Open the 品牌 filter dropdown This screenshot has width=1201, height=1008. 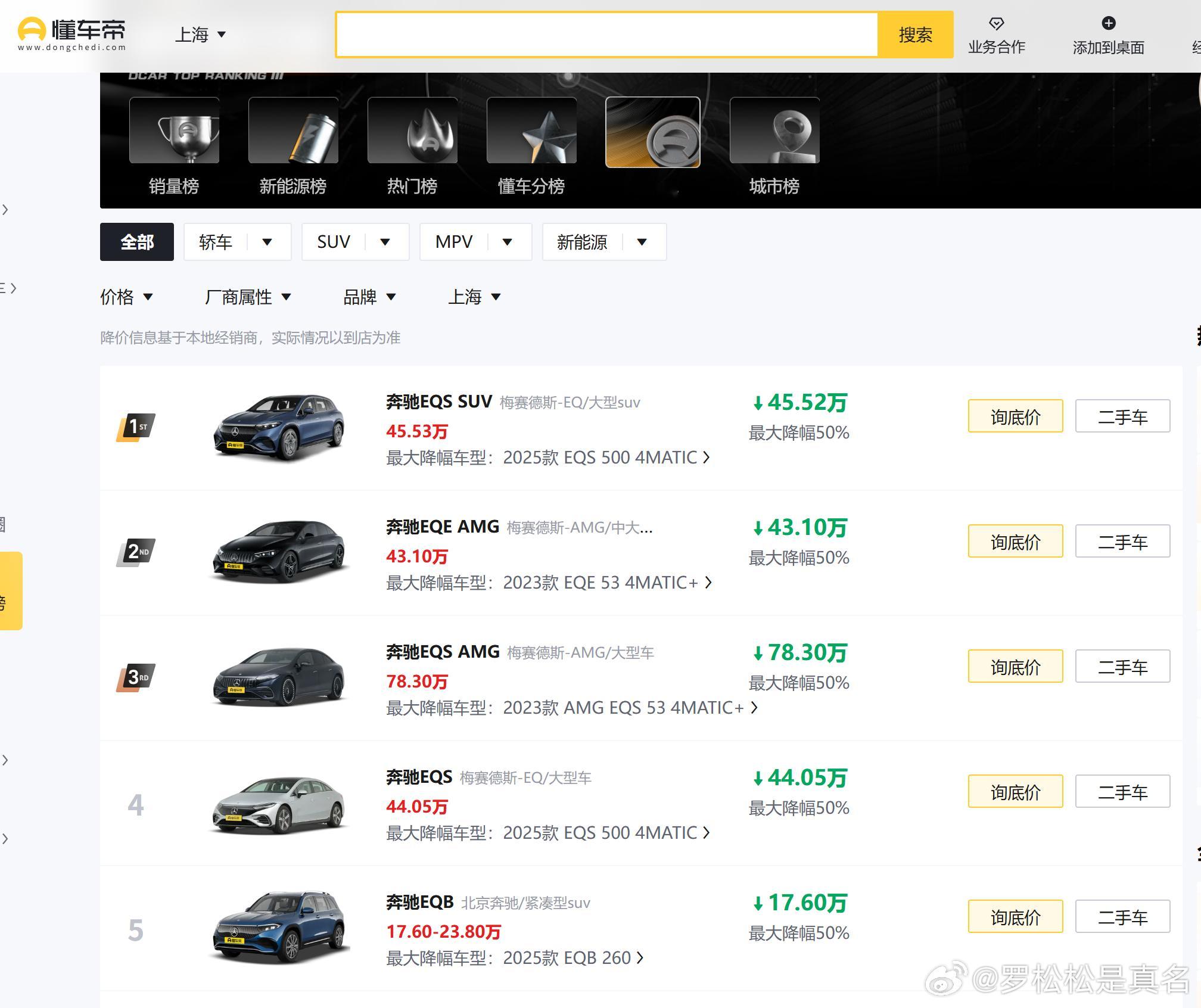pyautogui.click(x=370, y=297)
